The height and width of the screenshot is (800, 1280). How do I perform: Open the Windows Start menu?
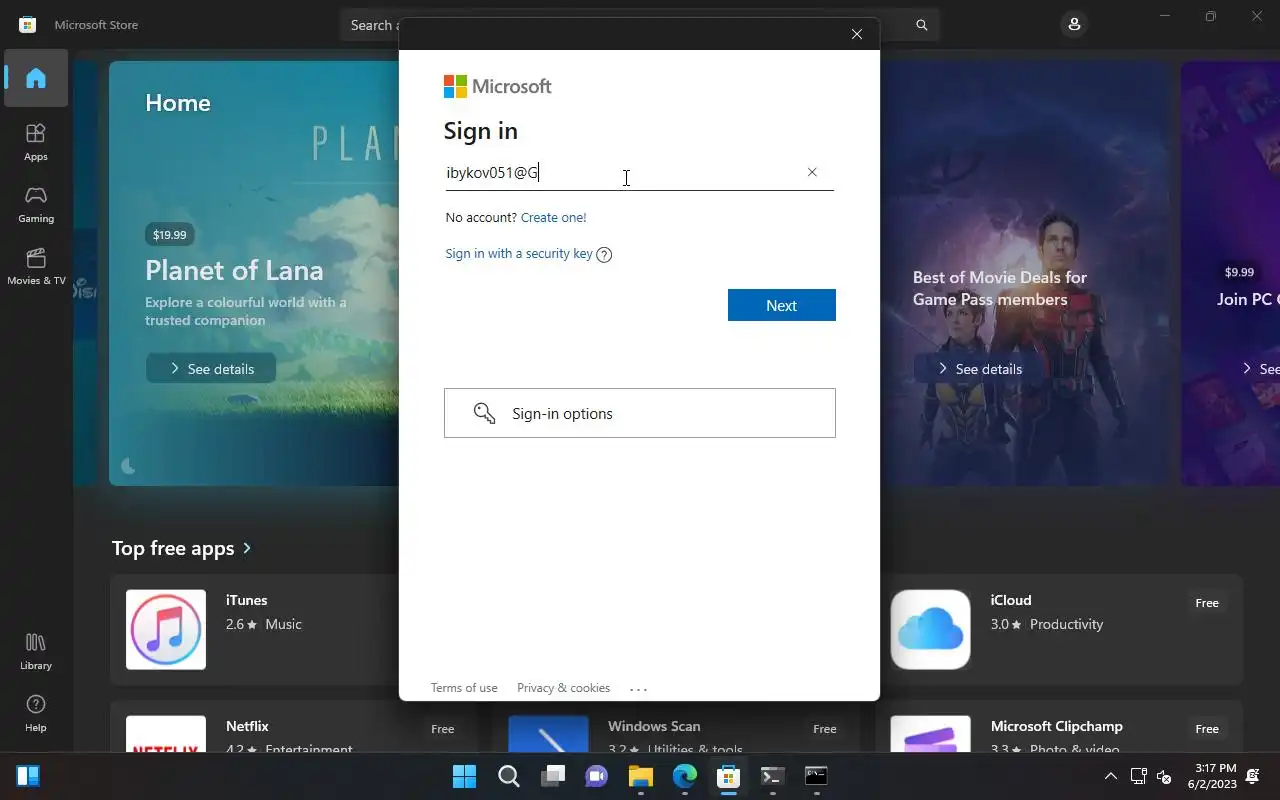tap(464, 776)
